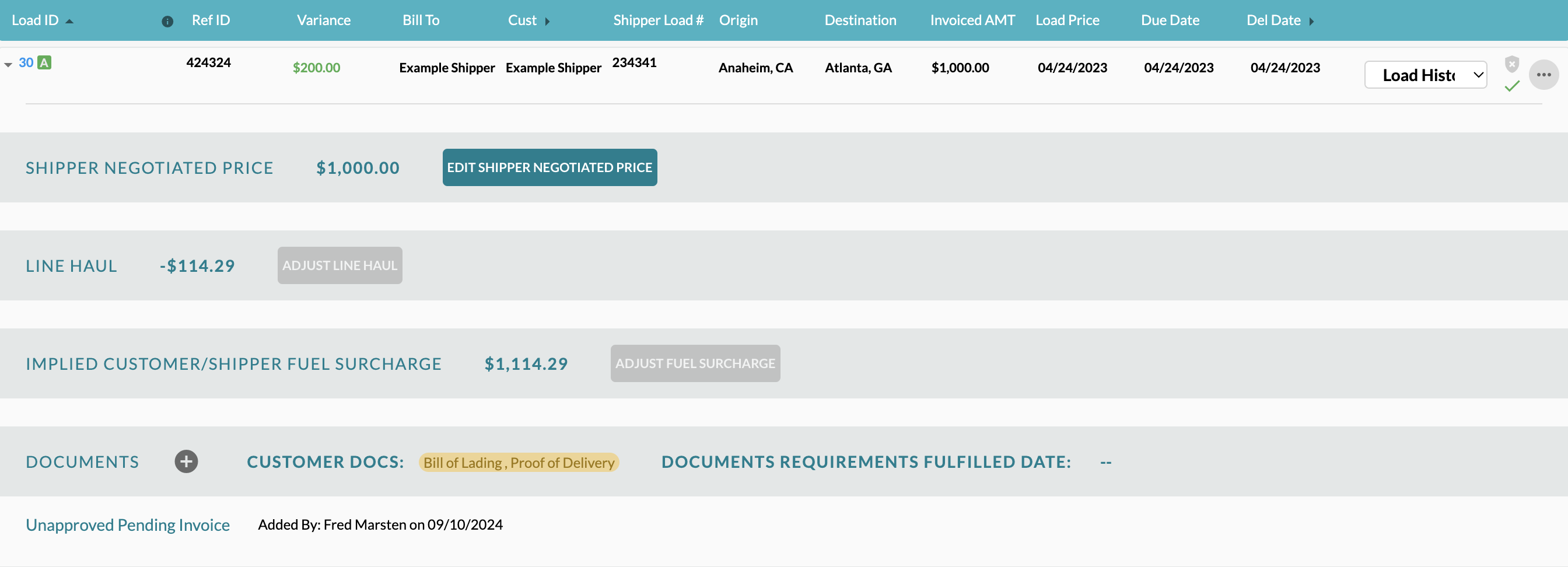Toggle sort direction on the Load ID column
The height and width of the screenshot is (567, 1568).
[69, 20]
